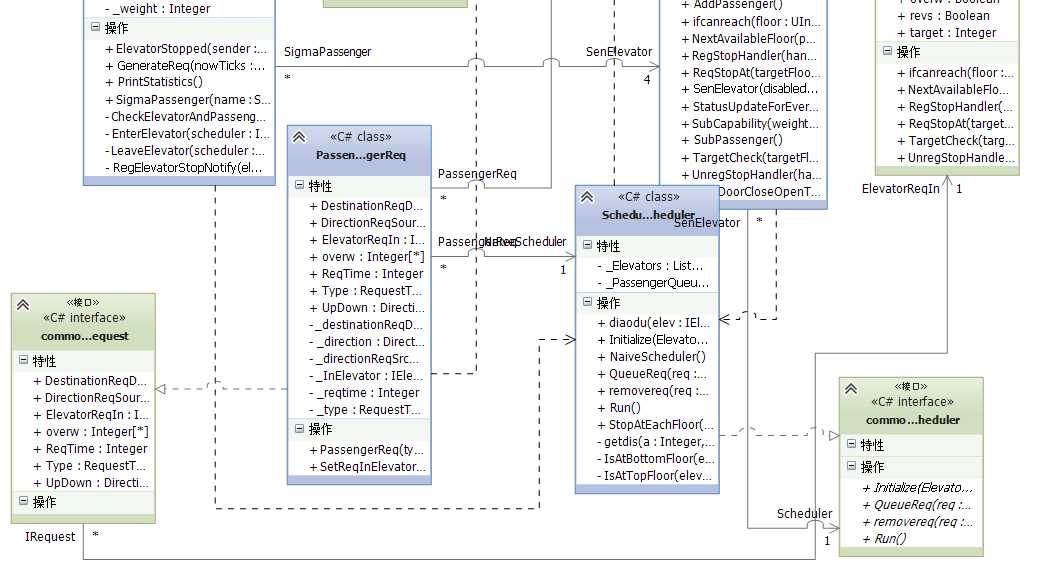Select the SigmaPassenger association label
This screenshot has width=1051, height=566.
[x=328, y=52]
